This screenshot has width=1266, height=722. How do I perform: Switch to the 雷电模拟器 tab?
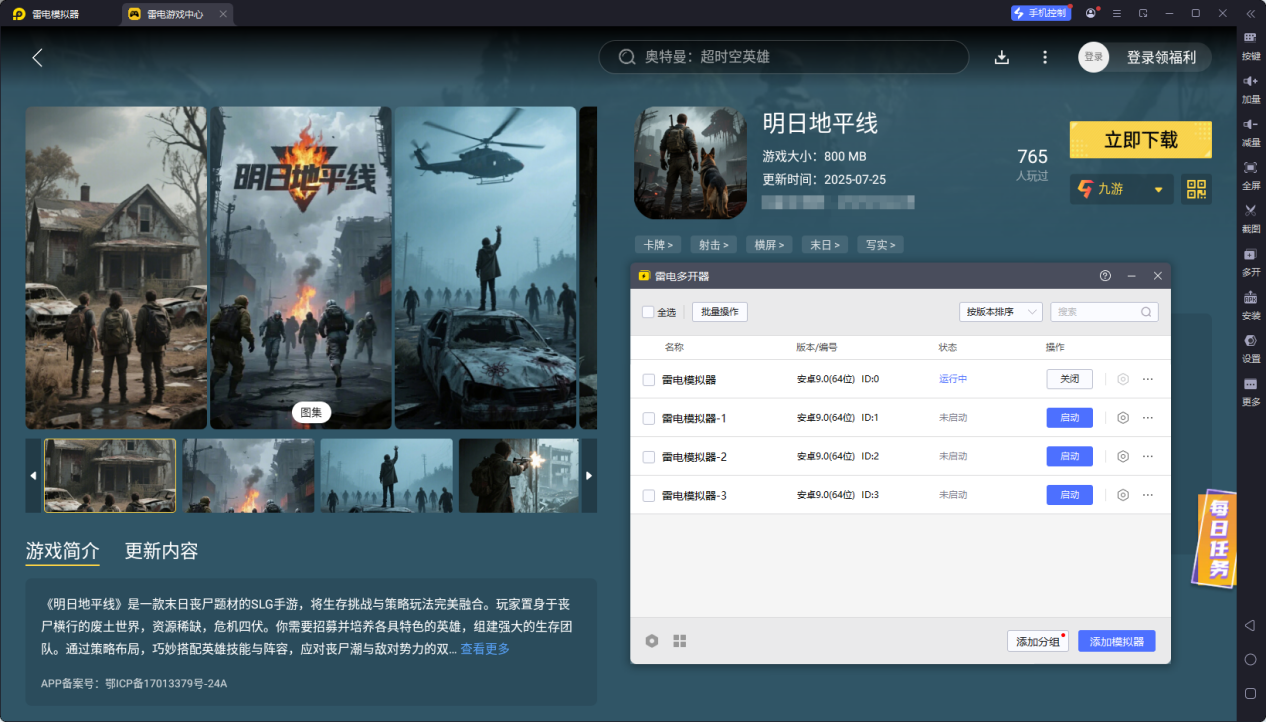[56, 14]
